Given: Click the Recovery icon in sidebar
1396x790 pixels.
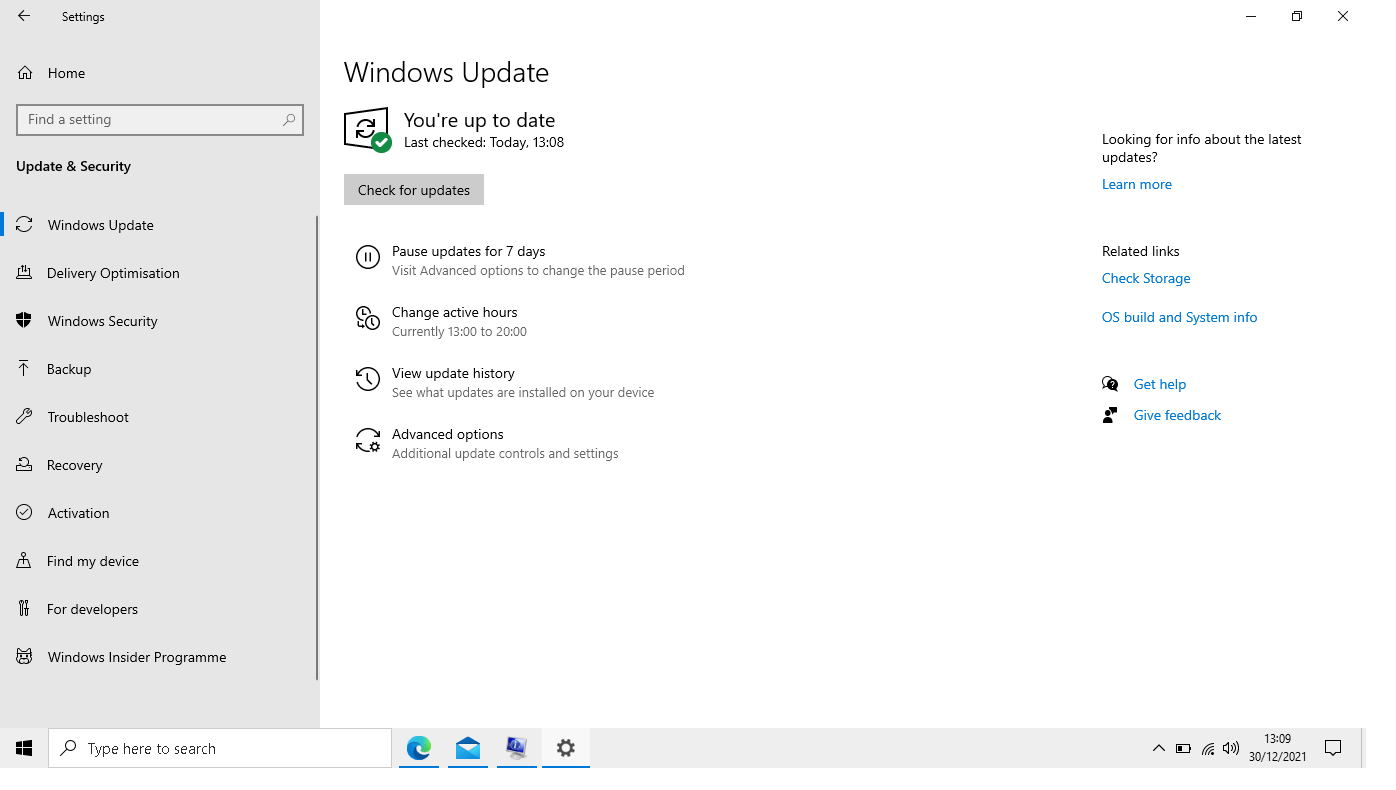Looking at the screenshot, I should 24,465.
